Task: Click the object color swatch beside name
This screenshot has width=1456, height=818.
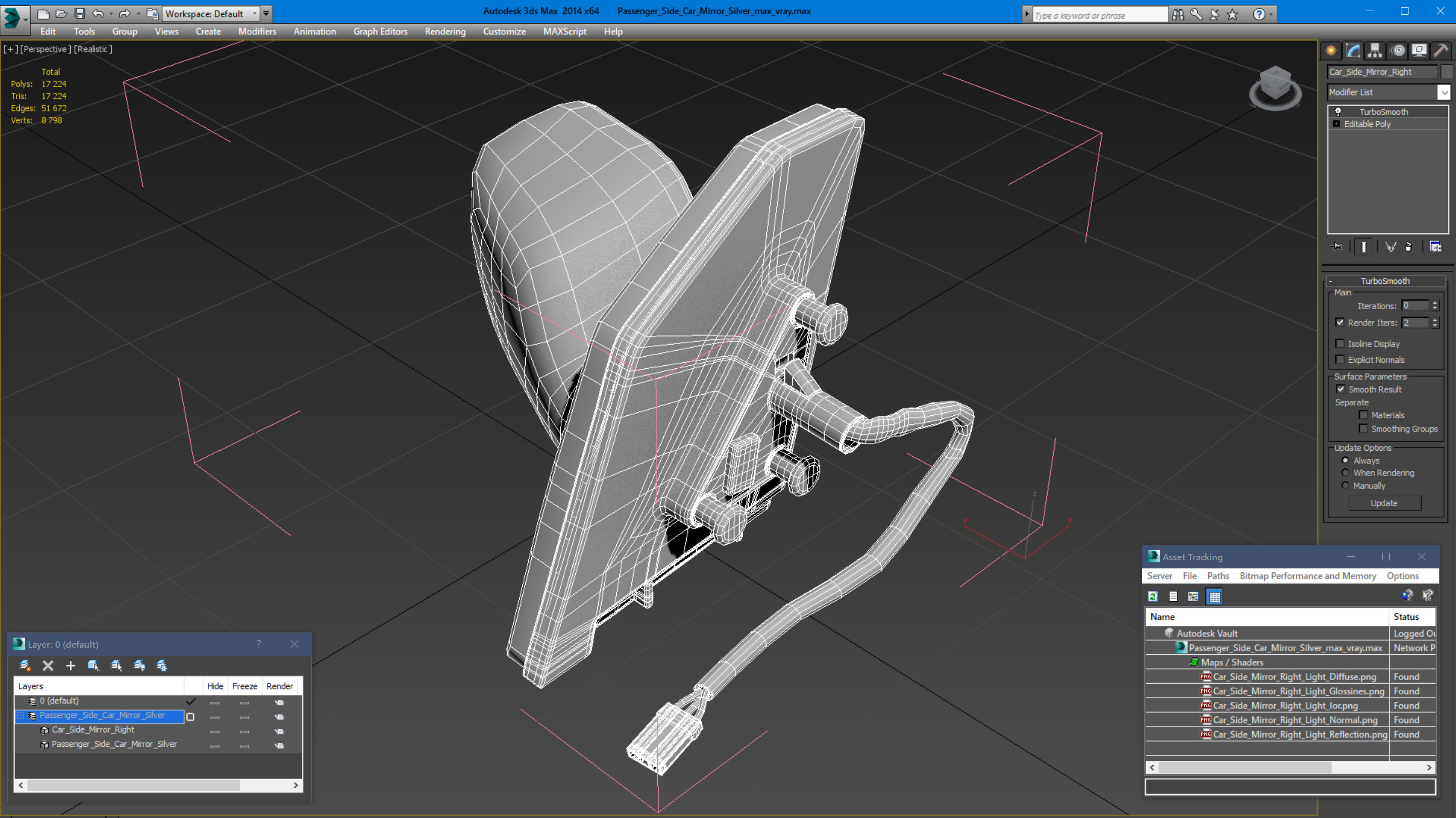Action: coord(1446,72)
